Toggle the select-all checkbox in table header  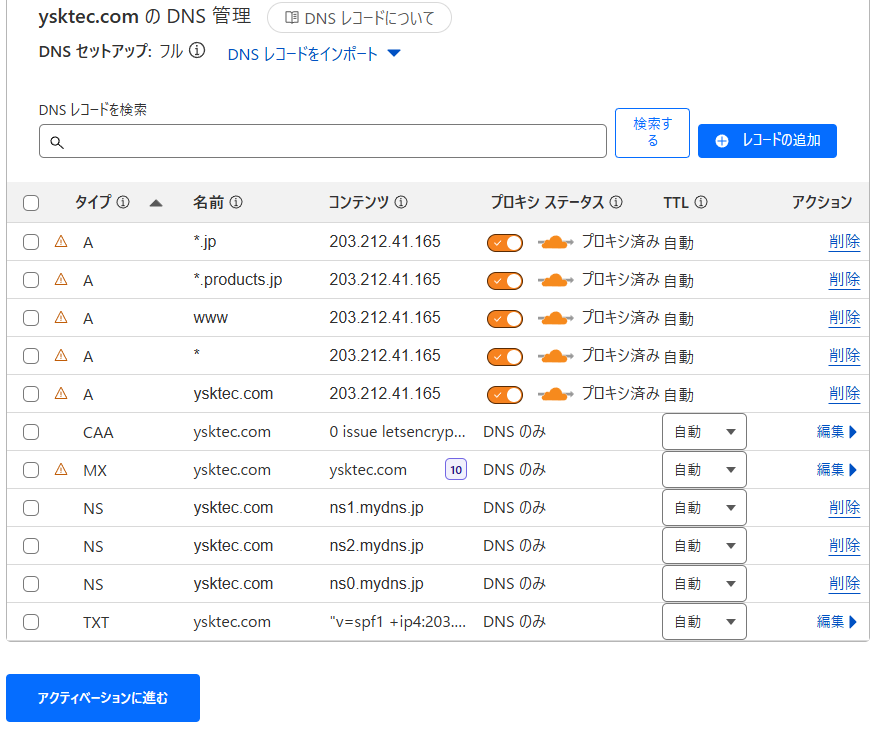[31, 203]
